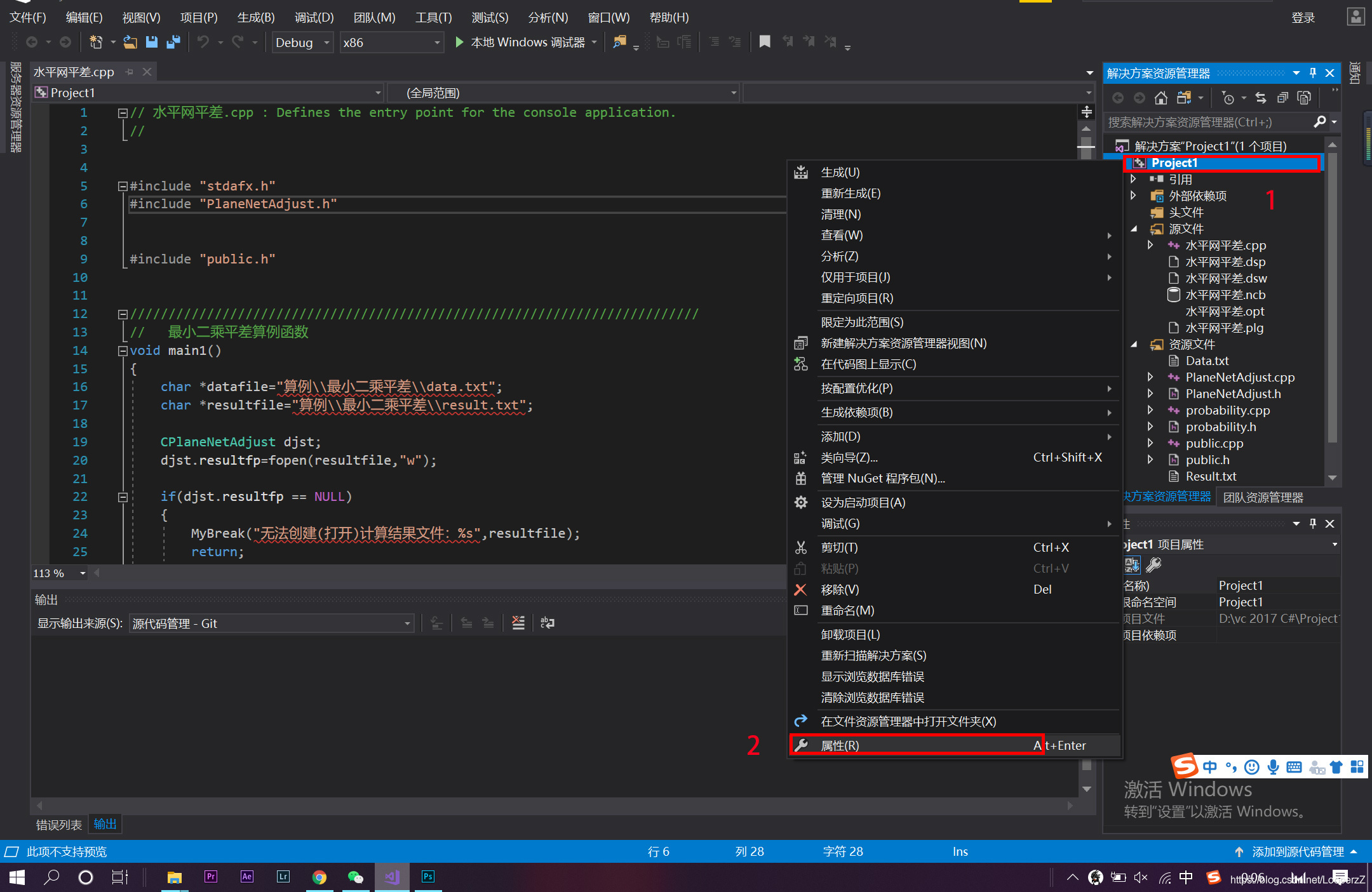Click the bookmark icon in toolbar
The image size is (1372, 892).
(x=765, y=42)
